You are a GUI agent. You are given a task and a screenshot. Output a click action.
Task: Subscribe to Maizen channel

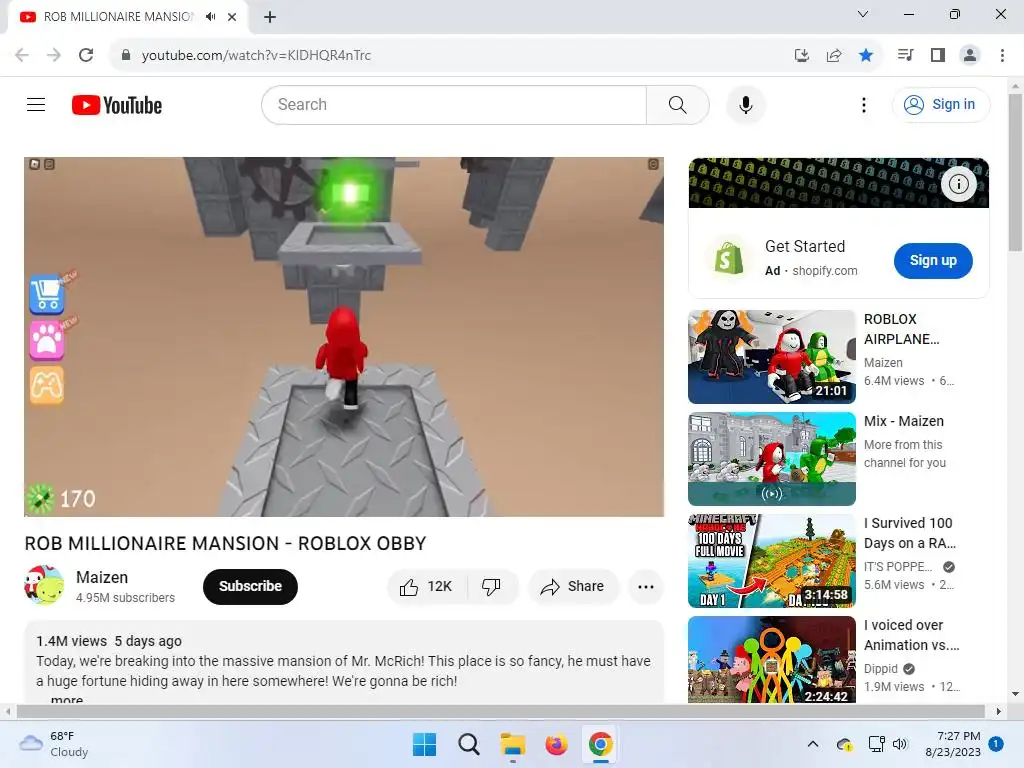coord(250,586)
